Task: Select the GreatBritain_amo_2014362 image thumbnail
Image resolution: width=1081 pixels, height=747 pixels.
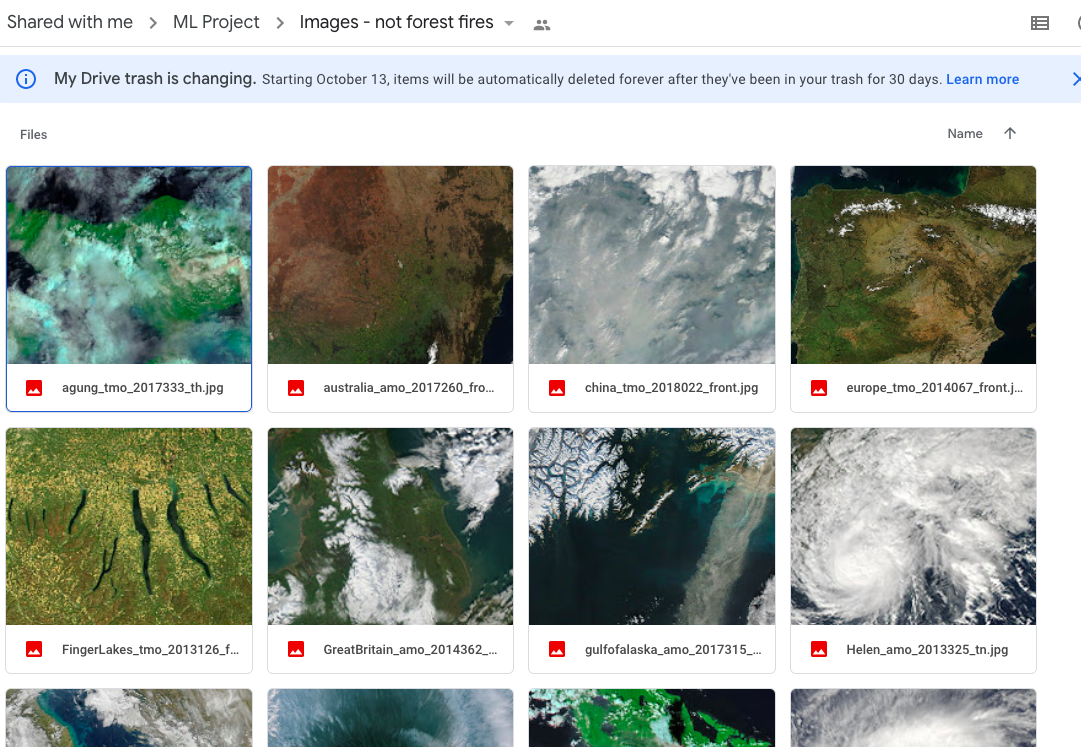Action: [390, 526]
